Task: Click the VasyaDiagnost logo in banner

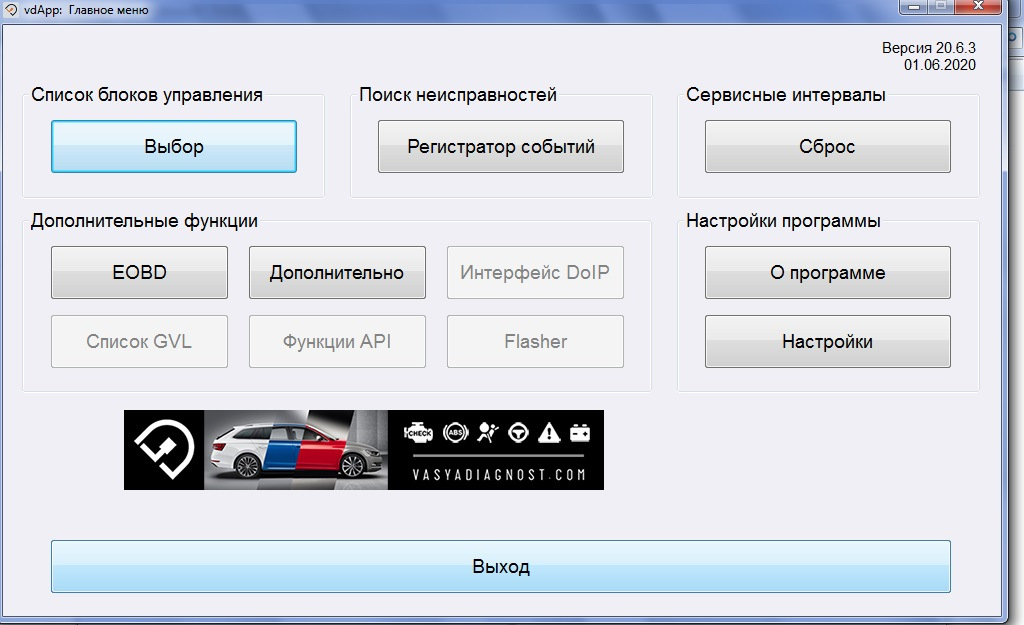Action: [164, 449]
